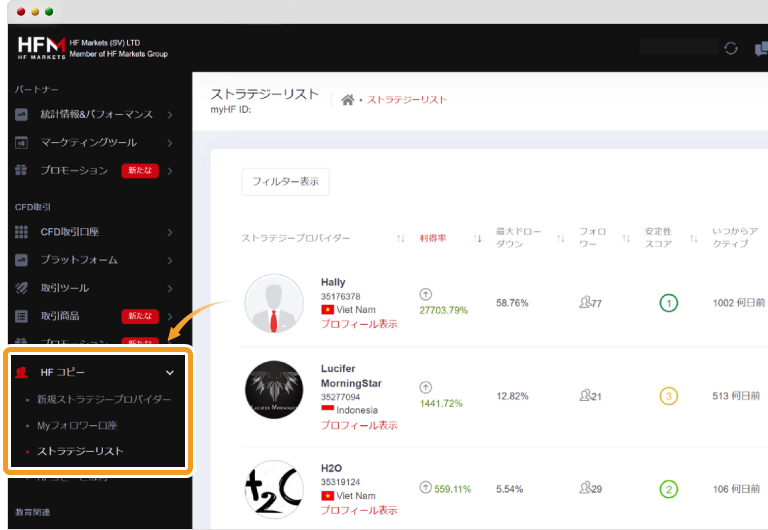
Task: Click the followers icon showing 29
Action: (x=585, y=488)
